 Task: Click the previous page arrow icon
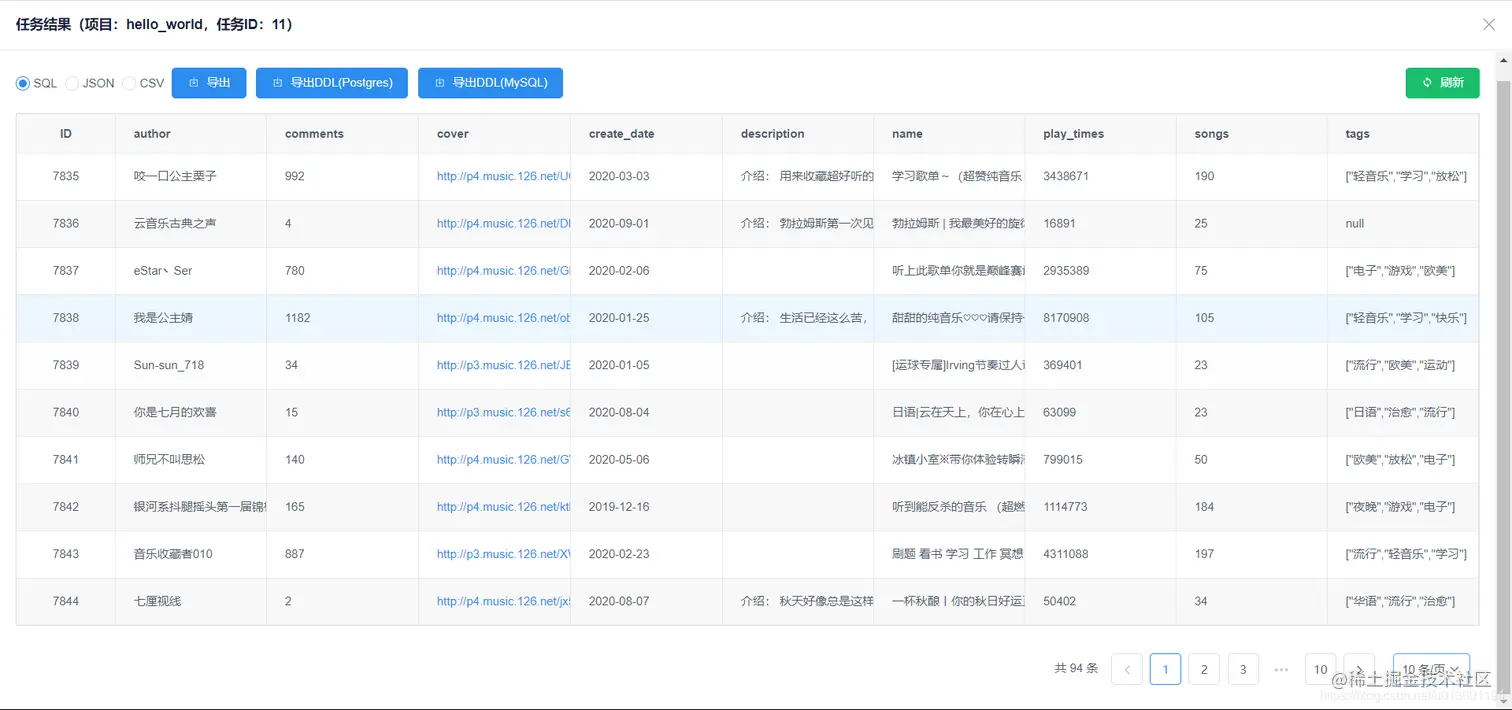(1127, 669)
